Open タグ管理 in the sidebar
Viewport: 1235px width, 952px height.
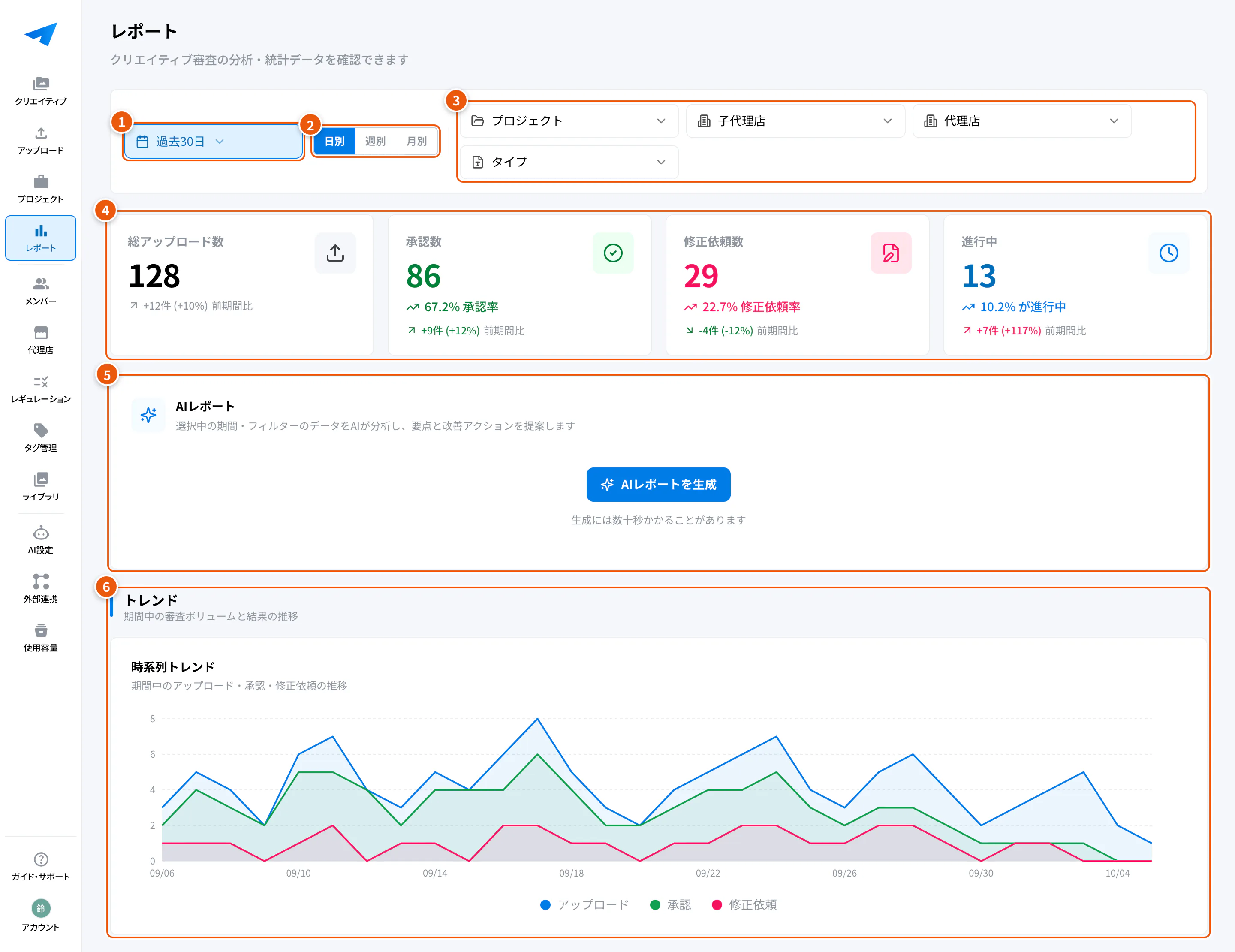click(41, 437)
